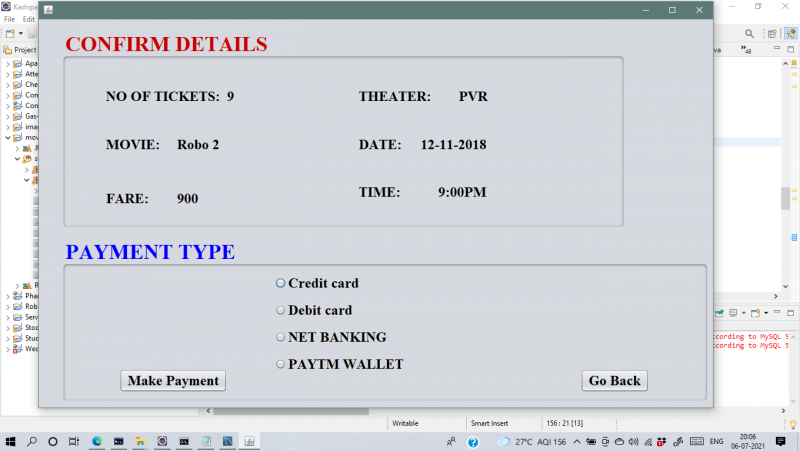
Task: Open the clock showing 20:06
Action: (x=747, y=442)
